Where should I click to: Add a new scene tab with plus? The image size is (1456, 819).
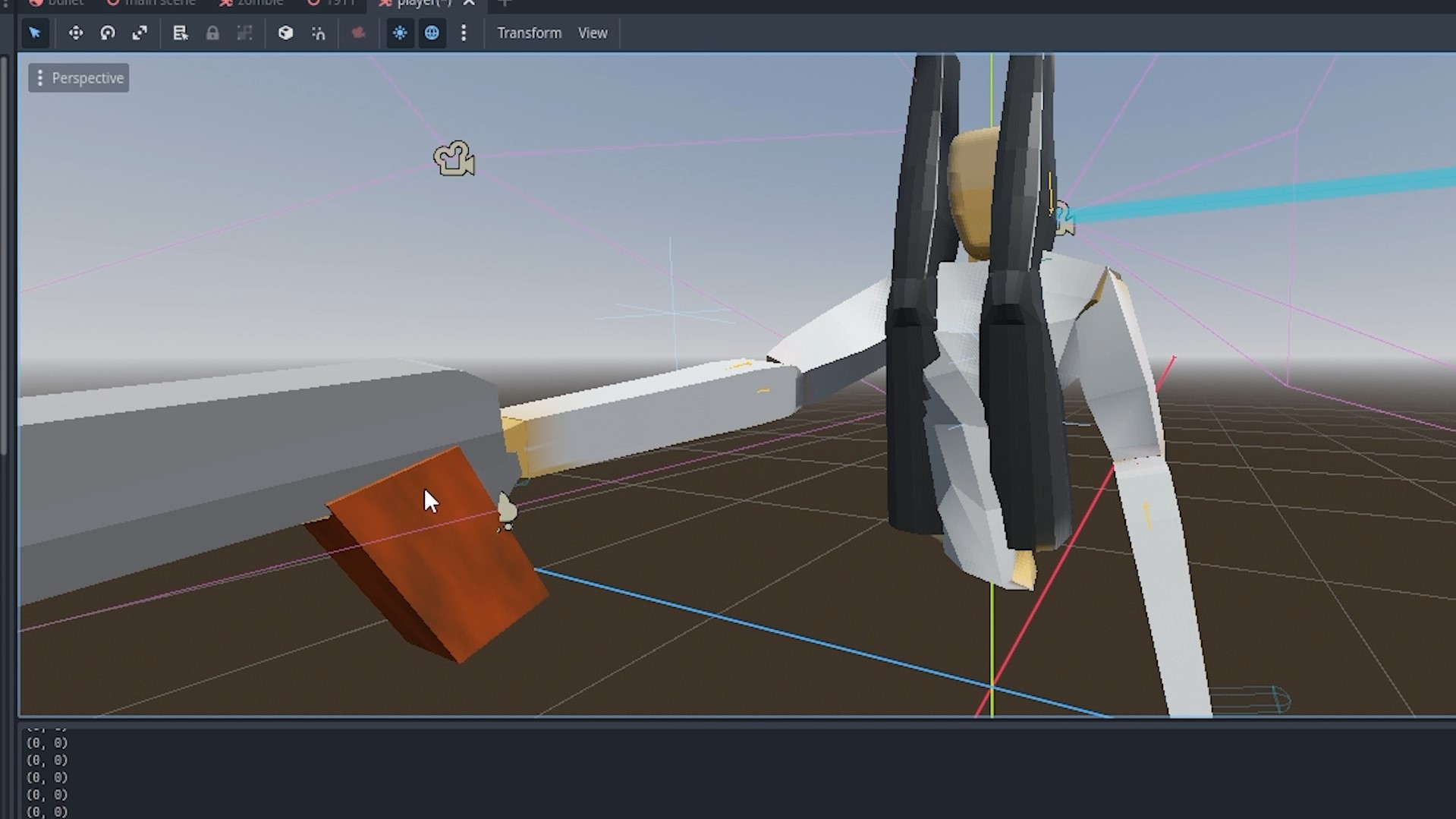point(505,3)
